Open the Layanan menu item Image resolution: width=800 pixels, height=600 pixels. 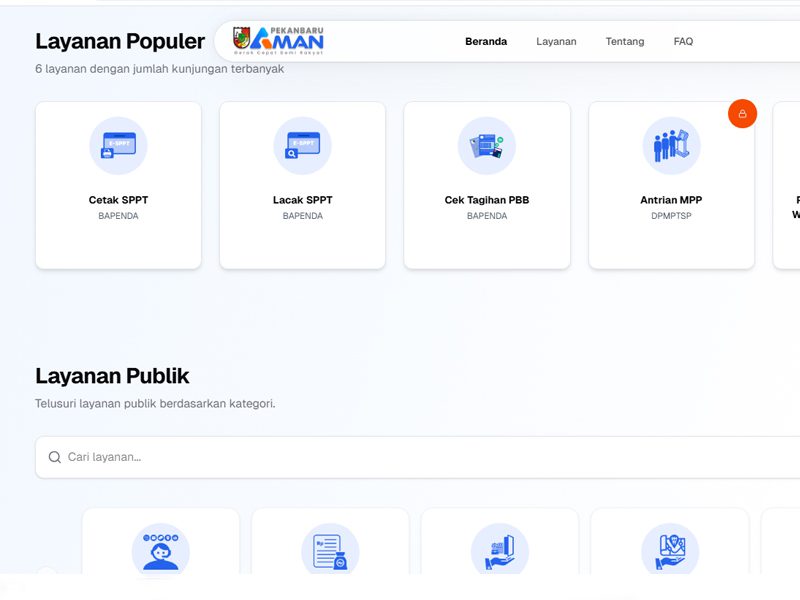[x=556, y=42]
